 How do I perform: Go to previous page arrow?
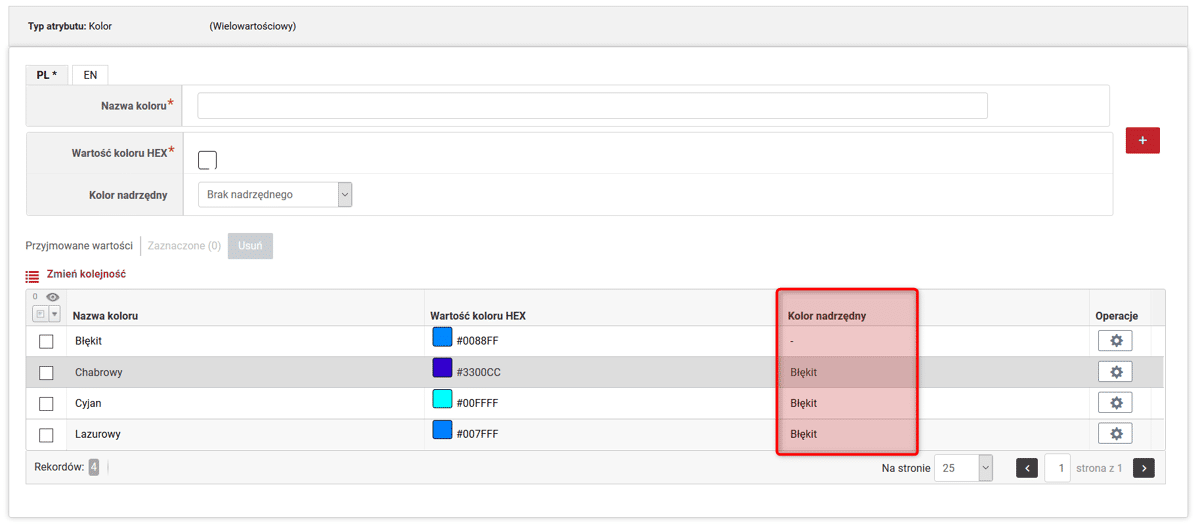pos(1027,468)
